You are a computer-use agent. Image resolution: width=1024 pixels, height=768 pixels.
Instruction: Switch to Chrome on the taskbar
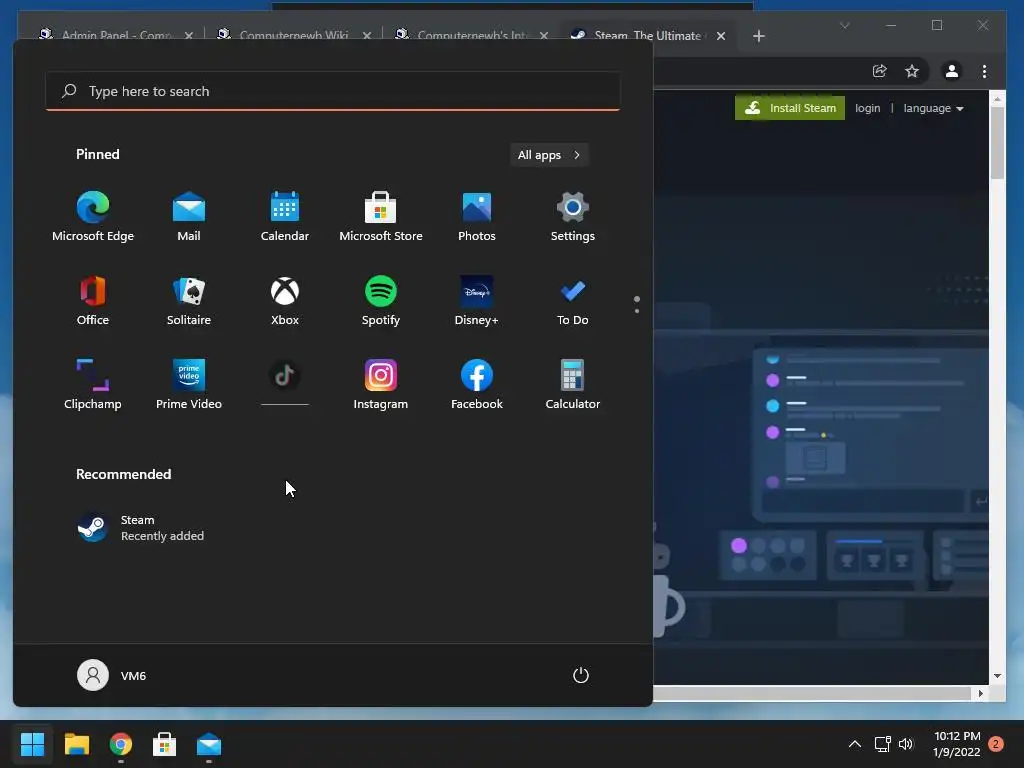coord(121,744)
